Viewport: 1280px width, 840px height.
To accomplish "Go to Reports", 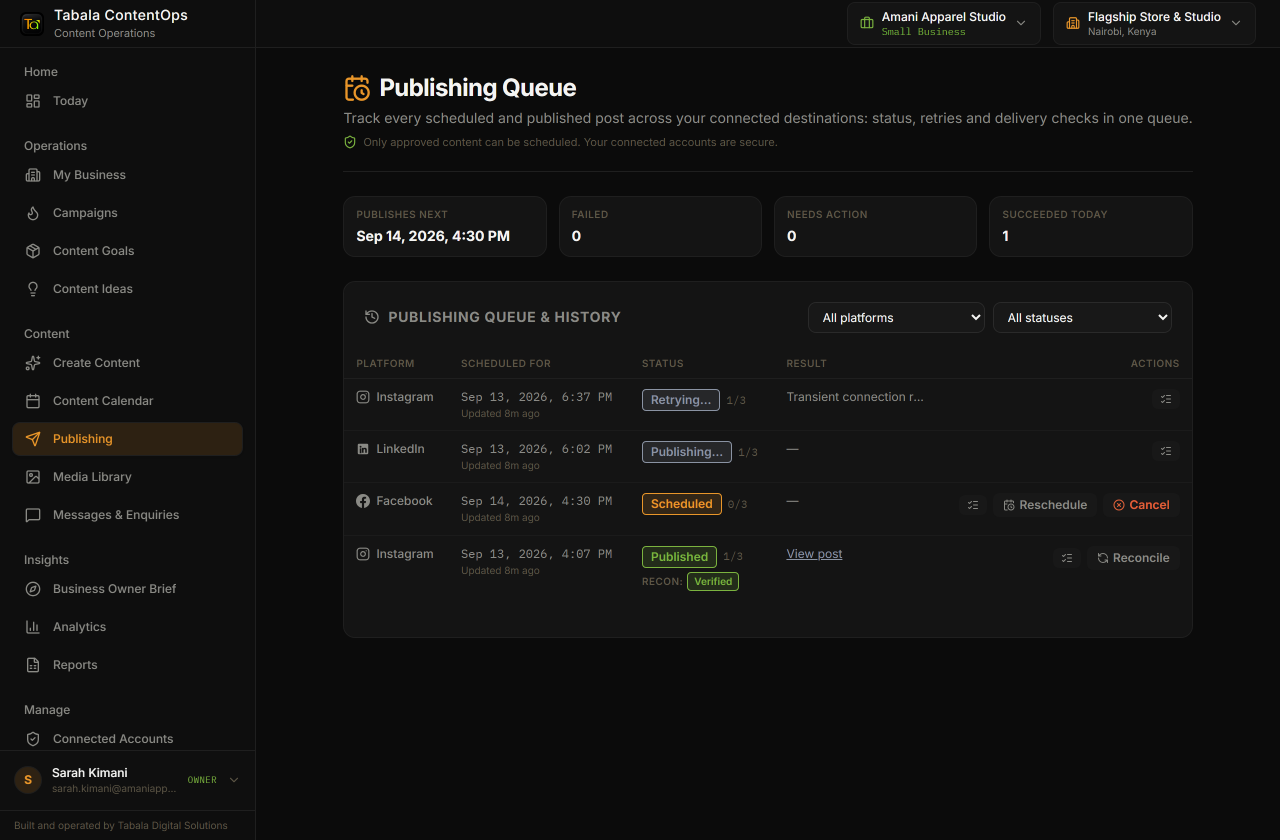I will pyautogui.click(x=127, y=665).
